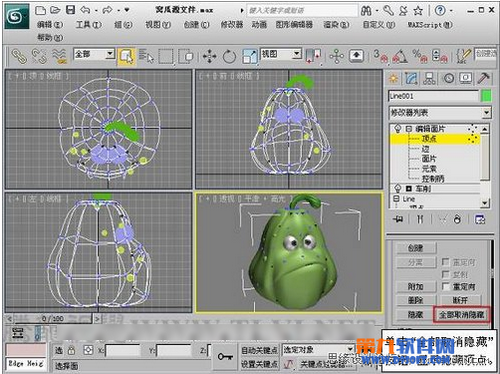The width and height of the screenshot is (500, 374).
Task: Switch to the Modify command panel tab
Action: click(x=412, y=78)
